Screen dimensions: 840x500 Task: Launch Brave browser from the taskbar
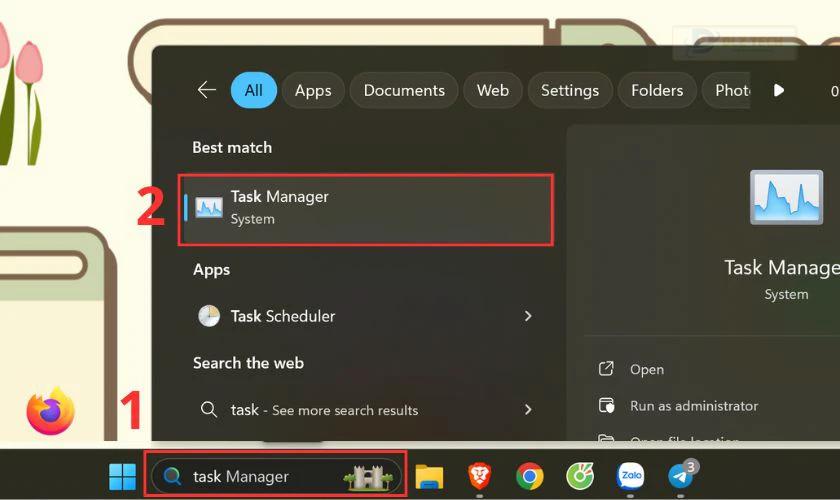pyautogui.click(x=479, y=476)
